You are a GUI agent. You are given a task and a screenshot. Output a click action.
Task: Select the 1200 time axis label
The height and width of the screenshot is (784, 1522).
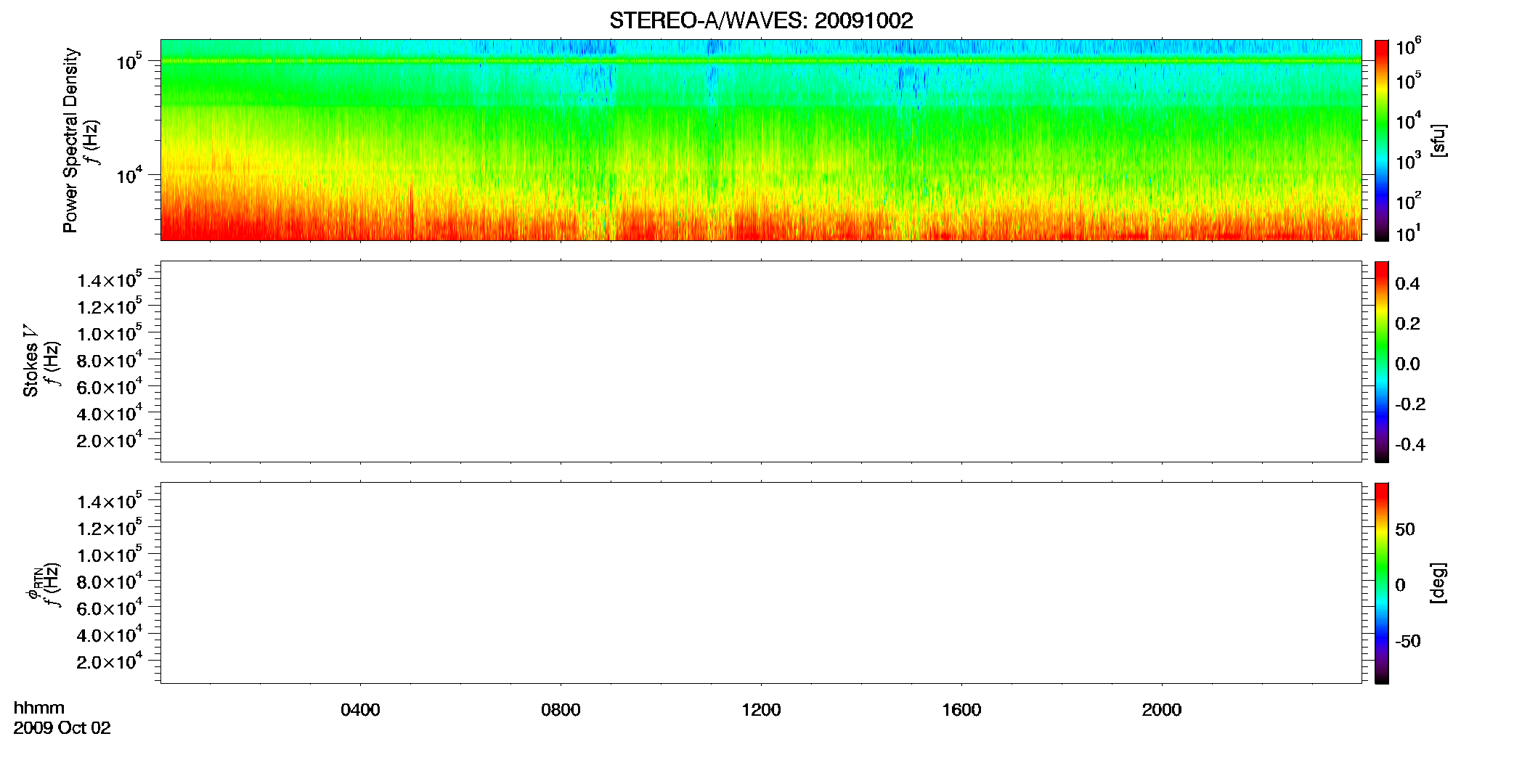coord(761,710)
